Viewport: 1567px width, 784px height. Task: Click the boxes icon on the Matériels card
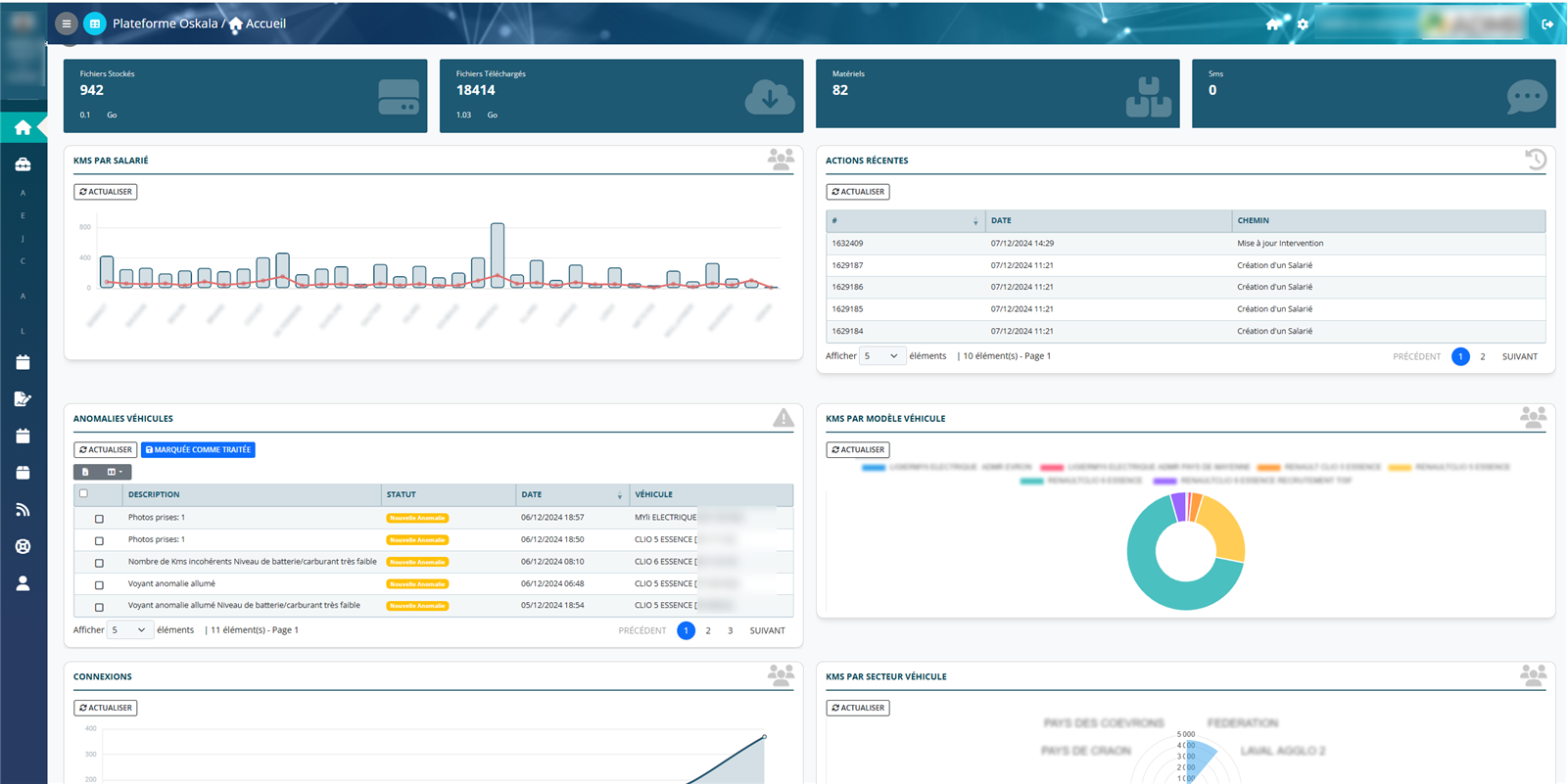(x=1149, y=97)
